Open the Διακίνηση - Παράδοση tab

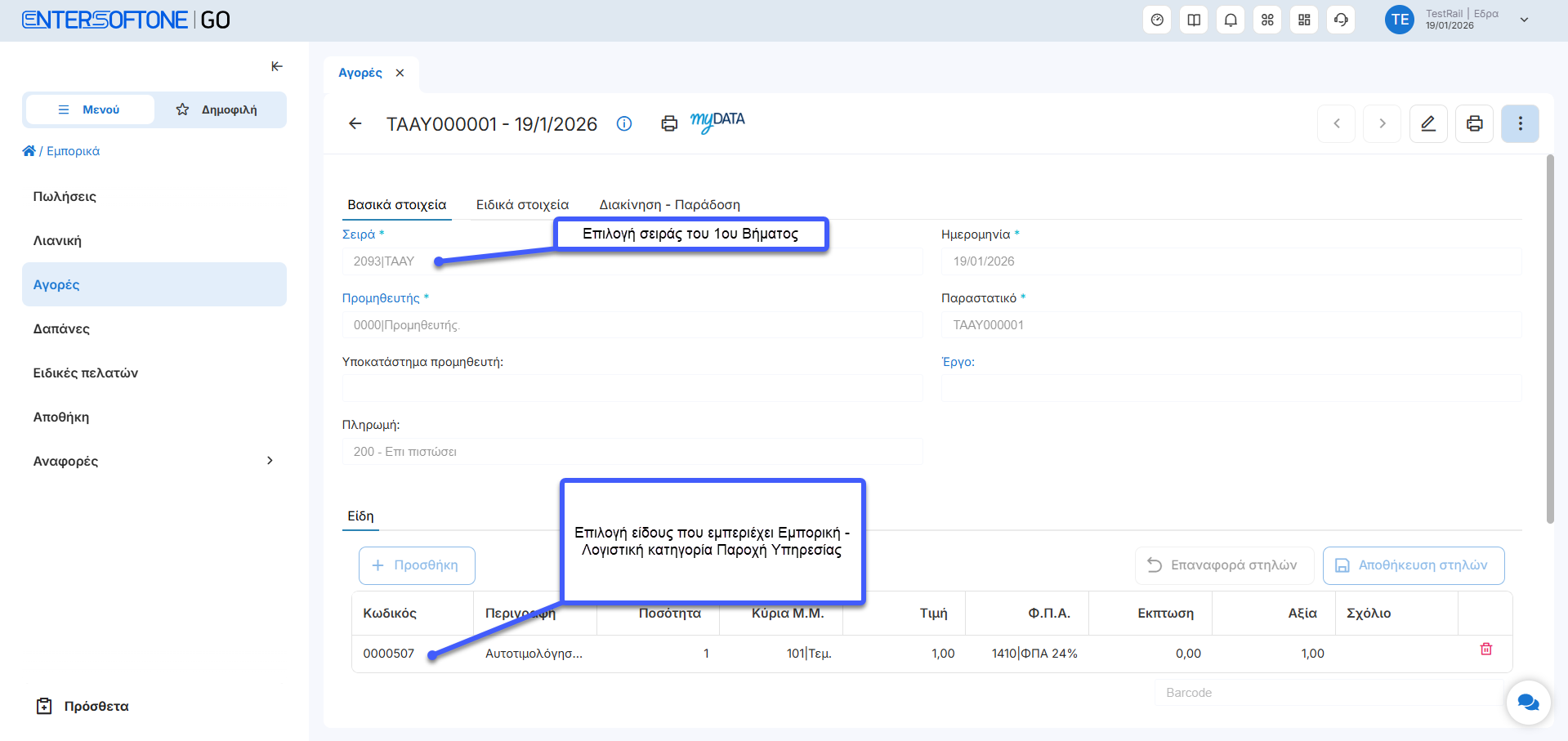pos(669,204)
